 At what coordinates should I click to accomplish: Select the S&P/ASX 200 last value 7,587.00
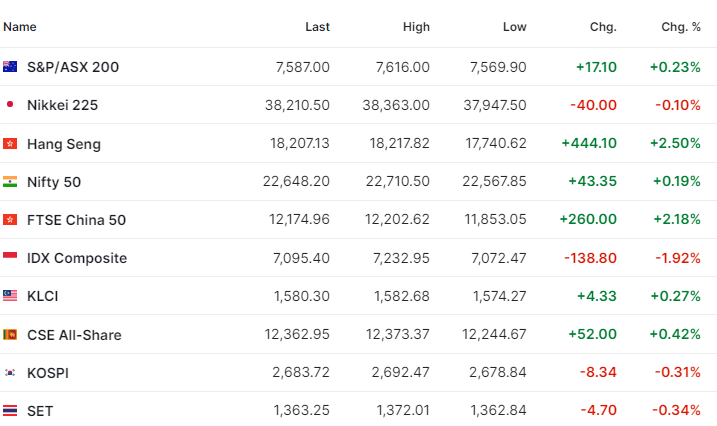click(x=303, y=67)
